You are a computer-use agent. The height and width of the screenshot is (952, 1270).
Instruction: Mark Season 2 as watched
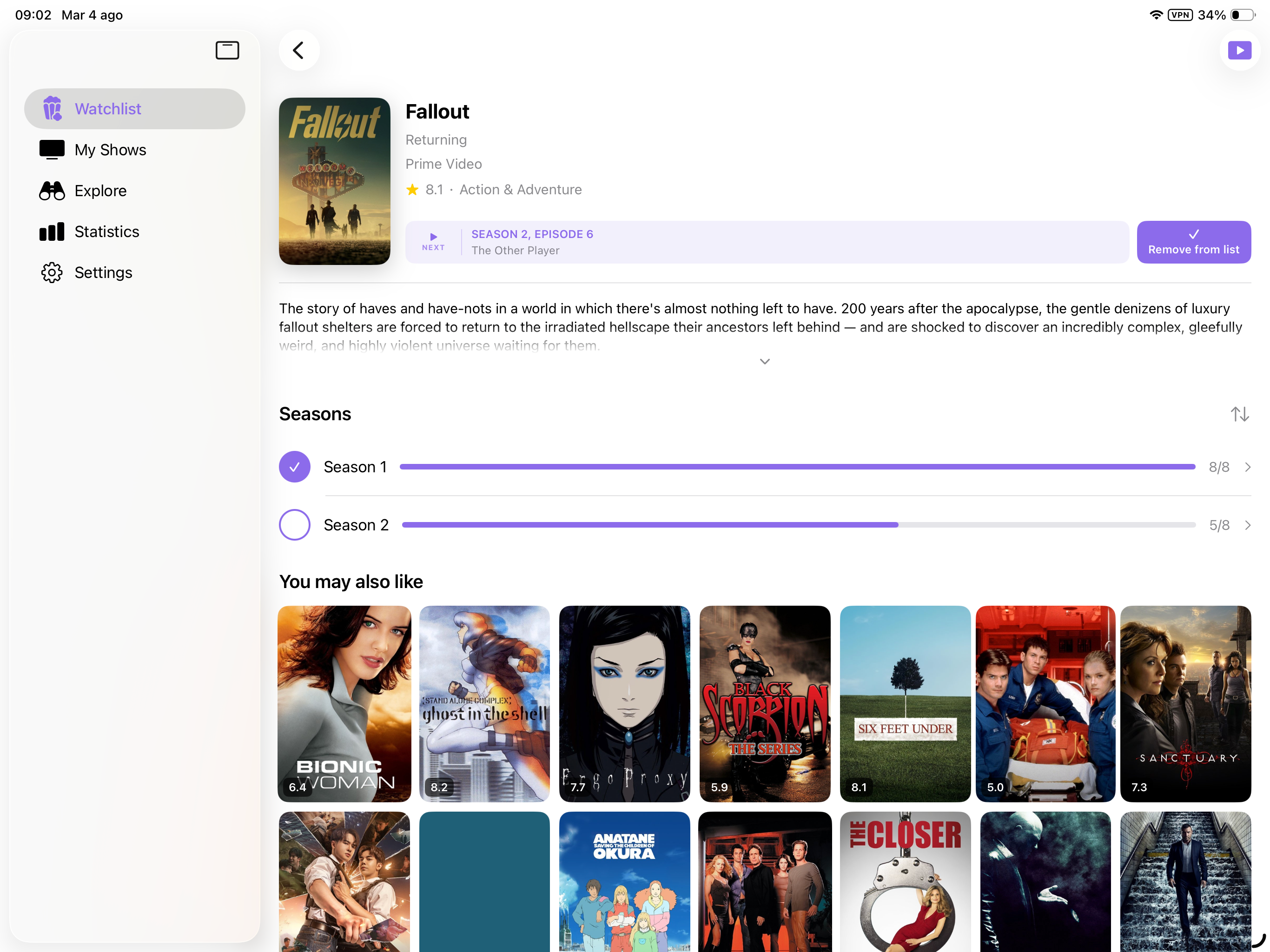point(295,525)
